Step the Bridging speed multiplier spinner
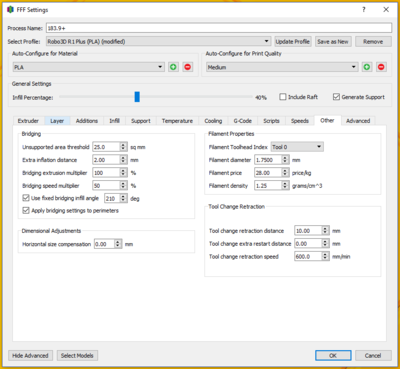Image resolution: width=400 pixels, height=369 pixels. pos(123,186)
